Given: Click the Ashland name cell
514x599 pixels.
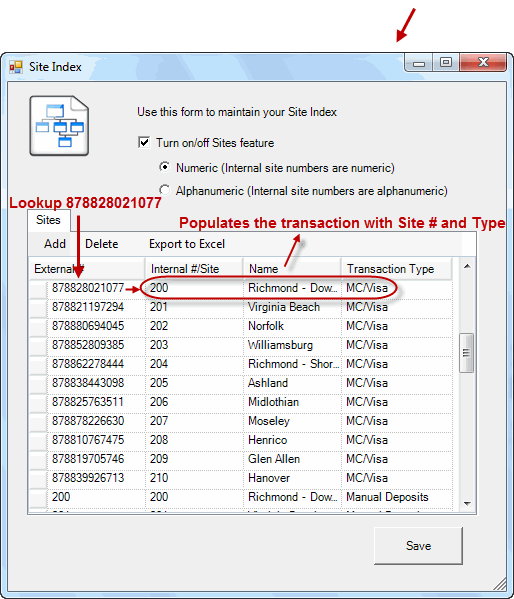Looking at the screenshot, I should tap(292, 385).
